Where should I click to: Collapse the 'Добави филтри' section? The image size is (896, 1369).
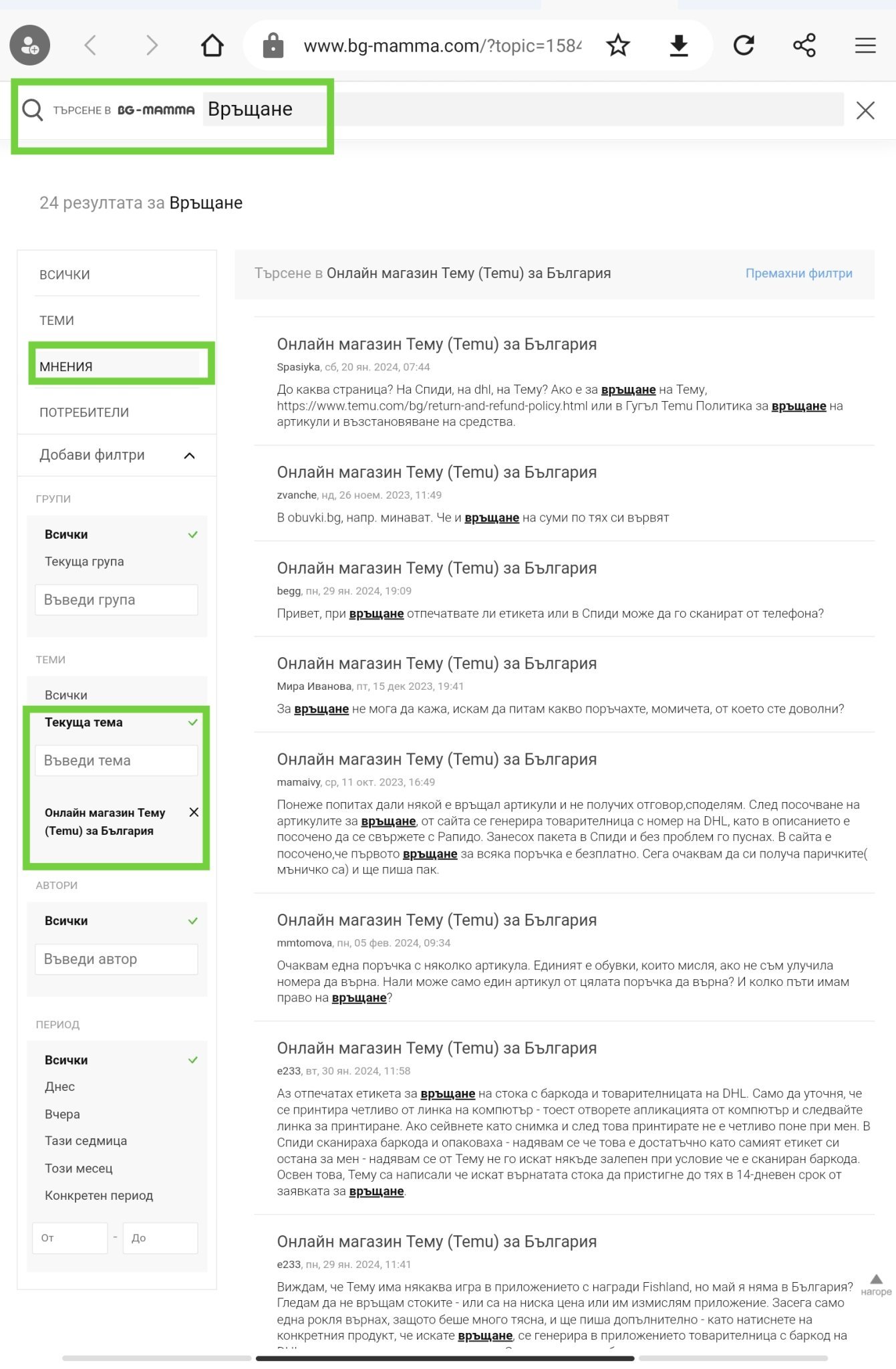[189, 455]
